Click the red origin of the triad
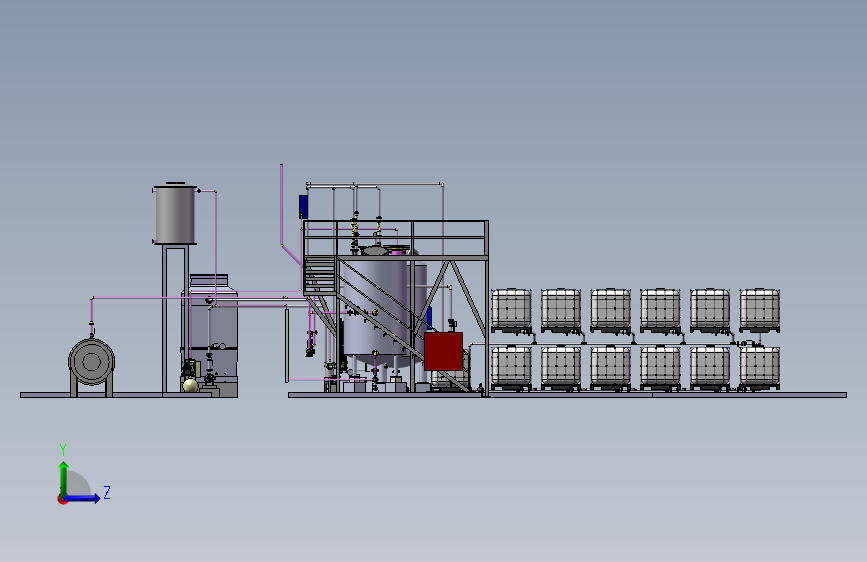The width and height of the screenshot is (867, 562). click(62, 499)
